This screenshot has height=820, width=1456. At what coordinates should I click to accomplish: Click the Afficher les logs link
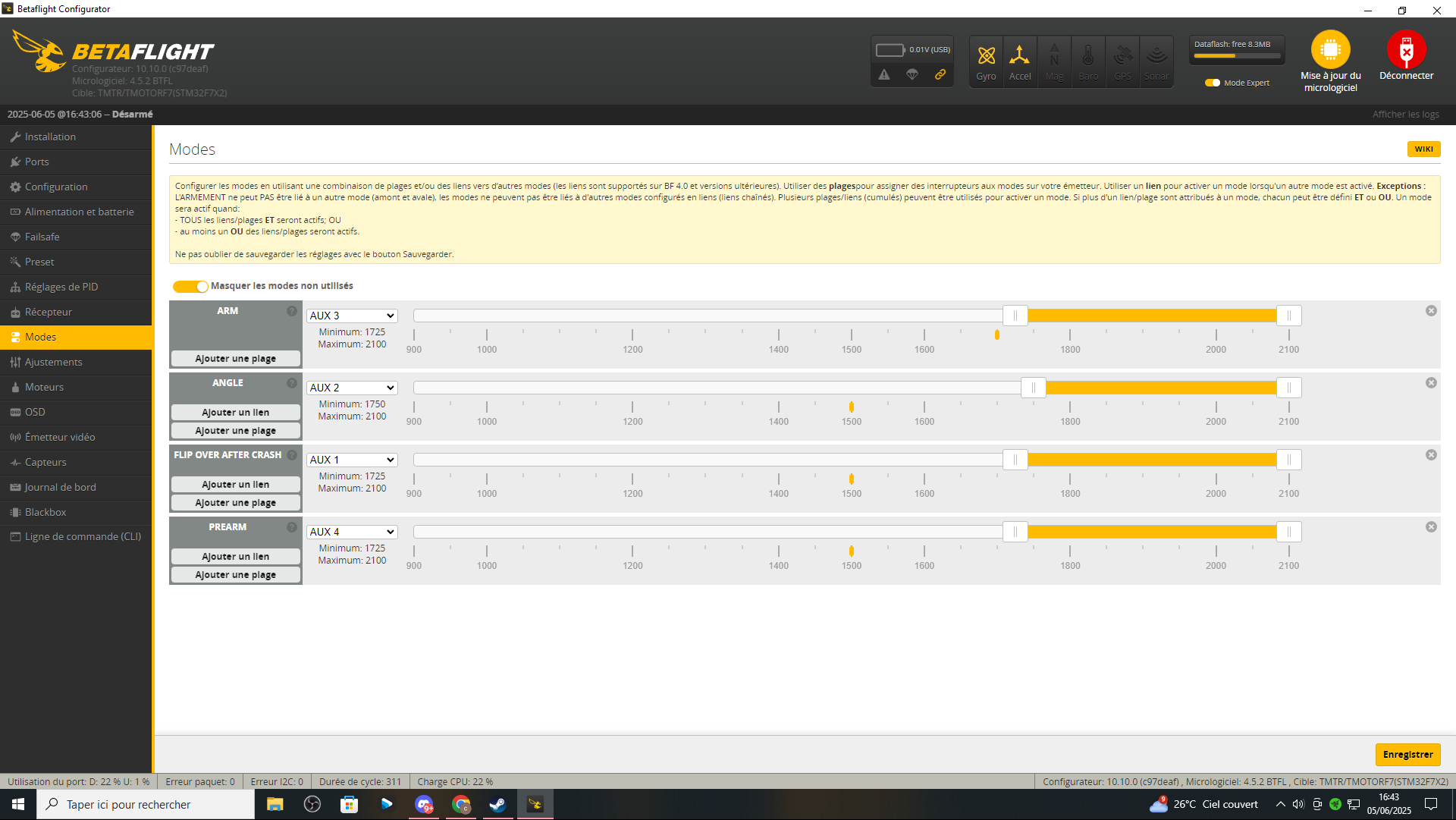tap(1405, 114)
